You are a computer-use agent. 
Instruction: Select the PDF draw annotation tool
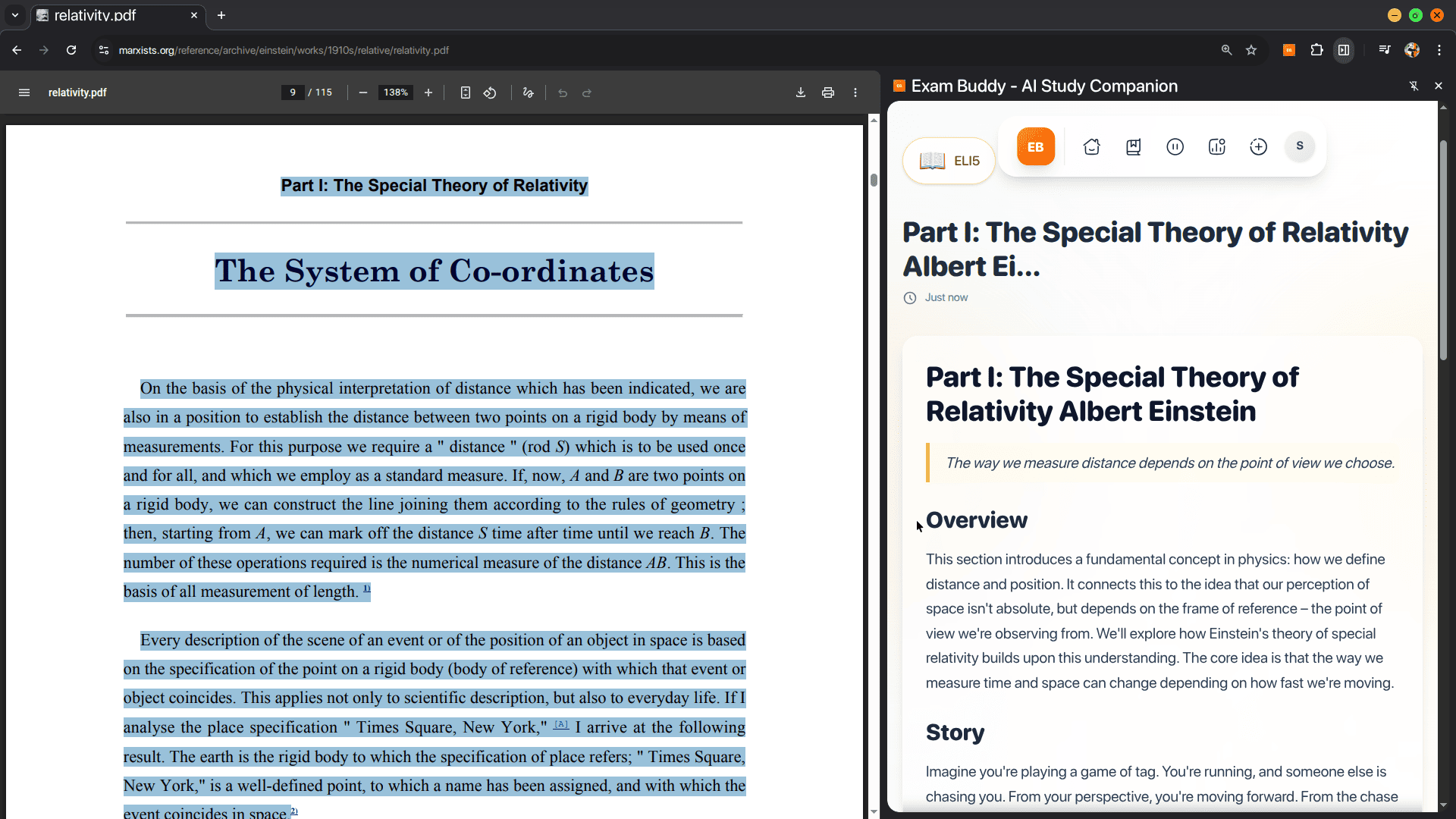coord(529,93)
